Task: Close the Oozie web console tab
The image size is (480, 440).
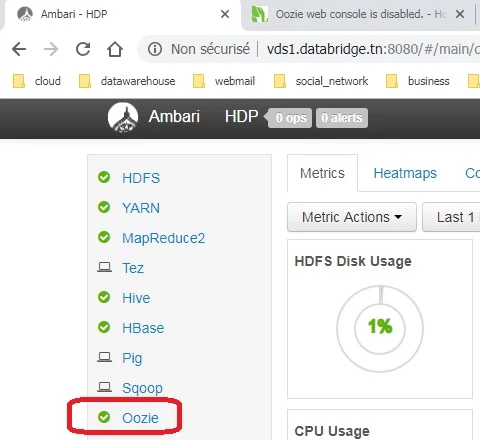Action: click(460, 14)
